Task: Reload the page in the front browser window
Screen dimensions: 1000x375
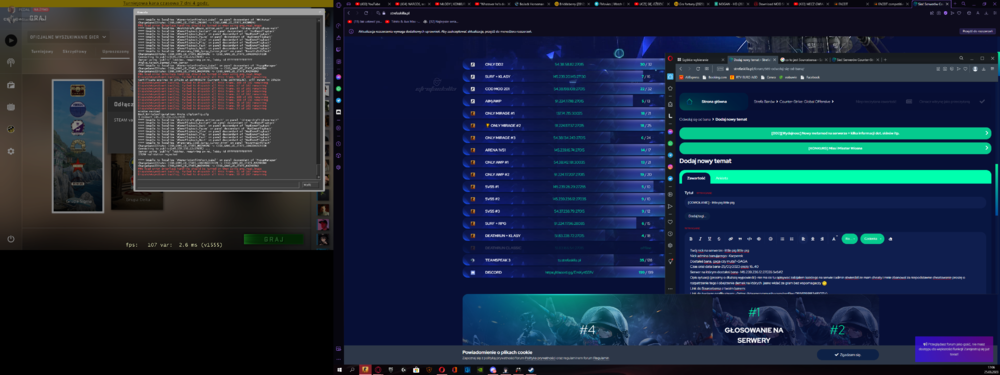Action: pyautogui.click(x=699, y=68)
